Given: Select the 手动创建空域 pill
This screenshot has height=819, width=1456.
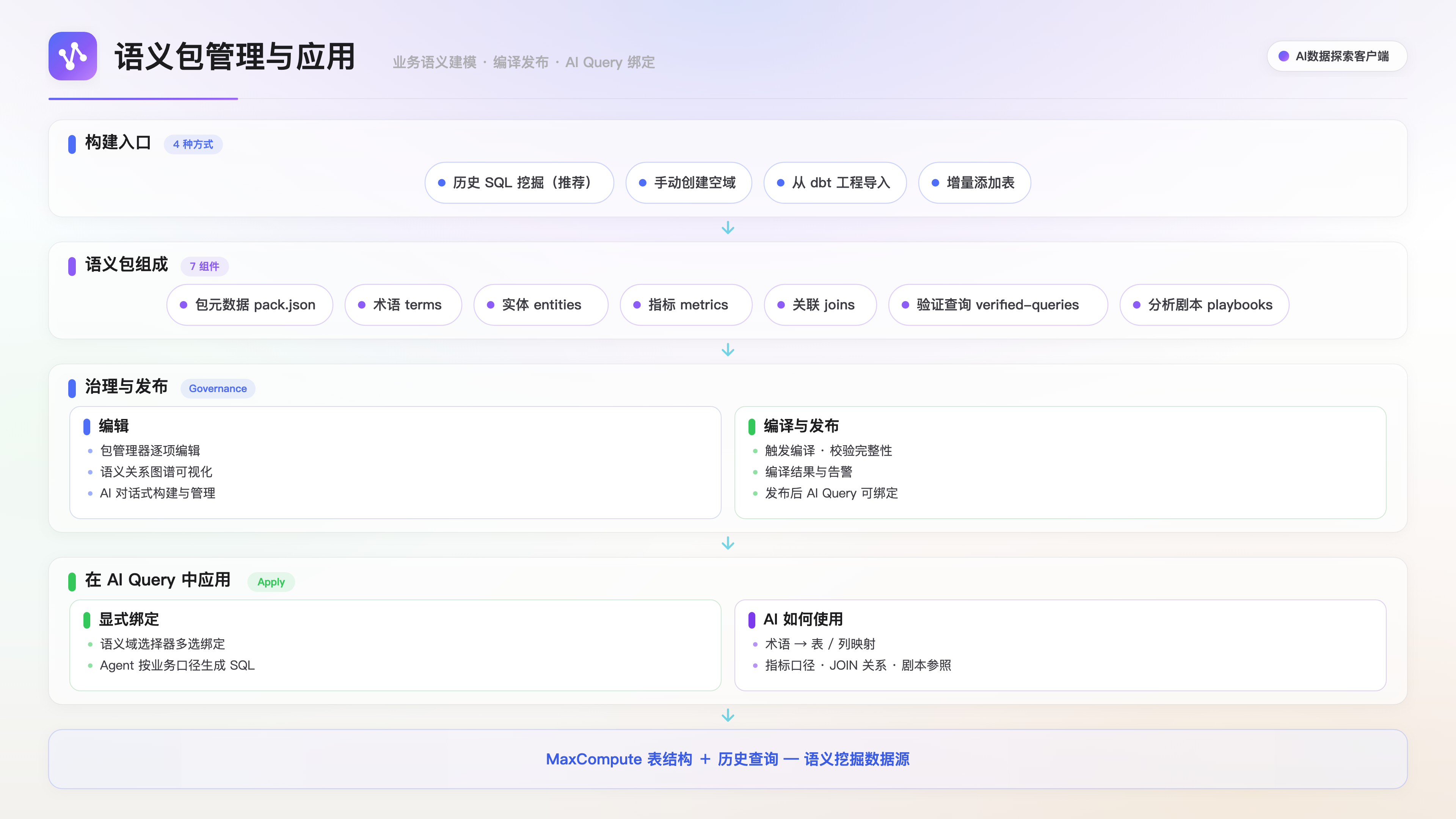Looking at the screenshot, I should [x=689, y=182].
